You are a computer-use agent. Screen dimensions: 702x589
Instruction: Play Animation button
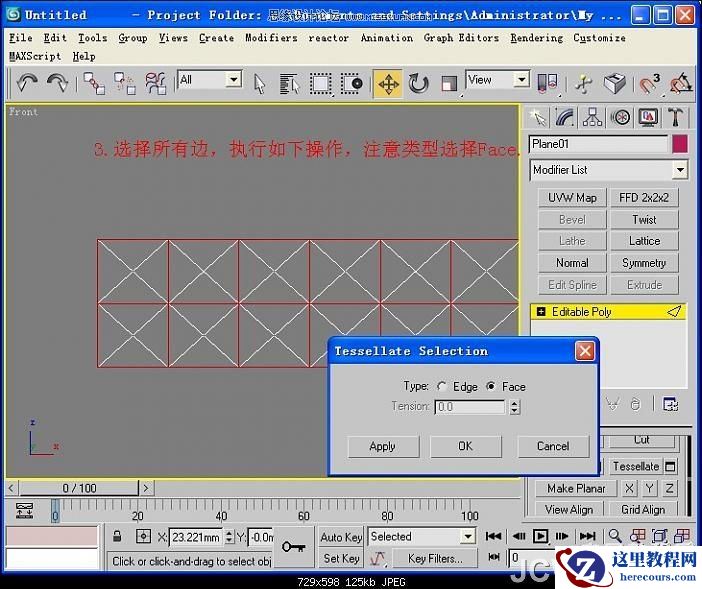point(540,536)
